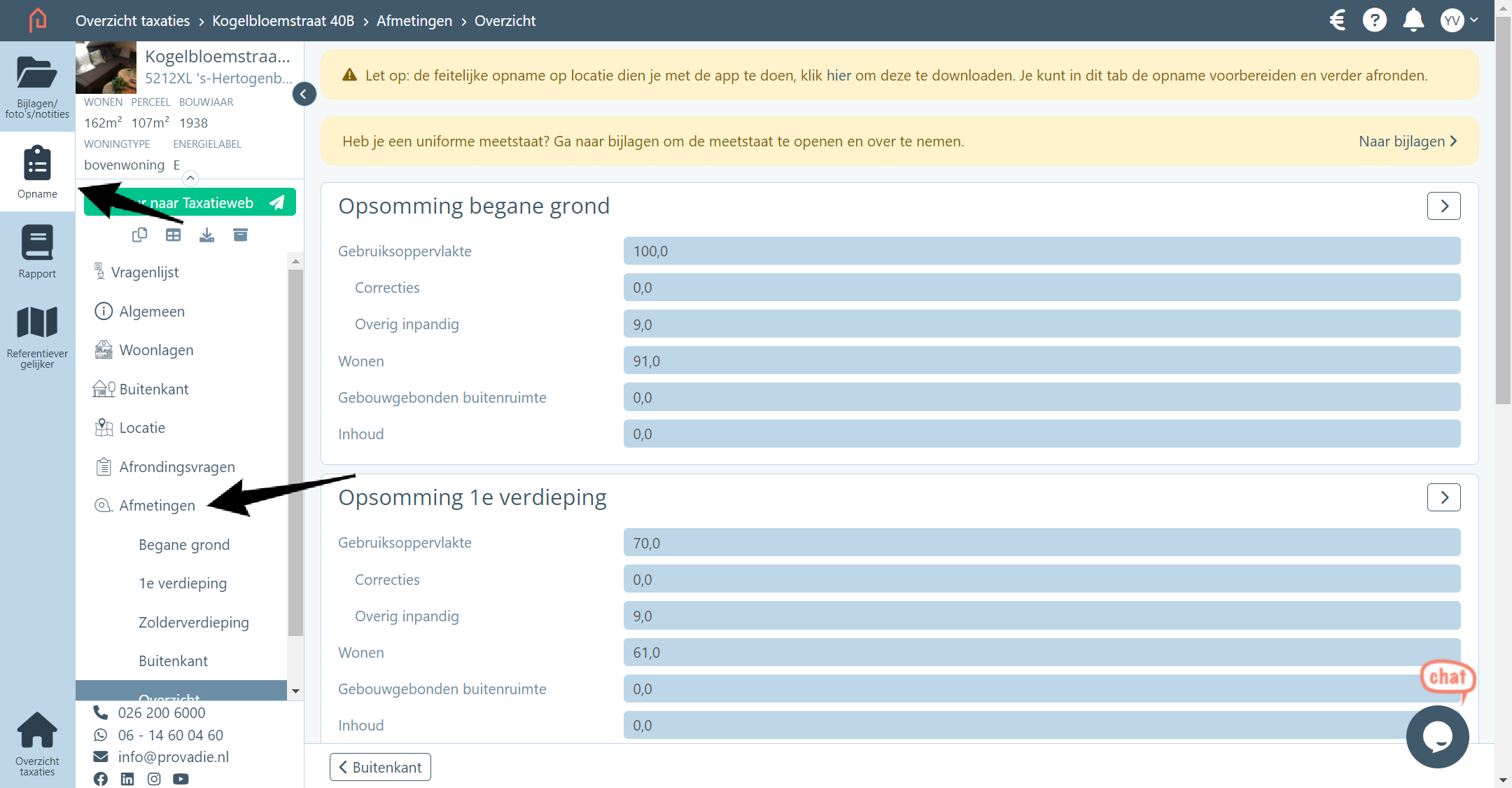The height and width of the screenshot is (788, 1512).
Task: Click the table grid icon in toolbar
Action: [x=173, y=235]
